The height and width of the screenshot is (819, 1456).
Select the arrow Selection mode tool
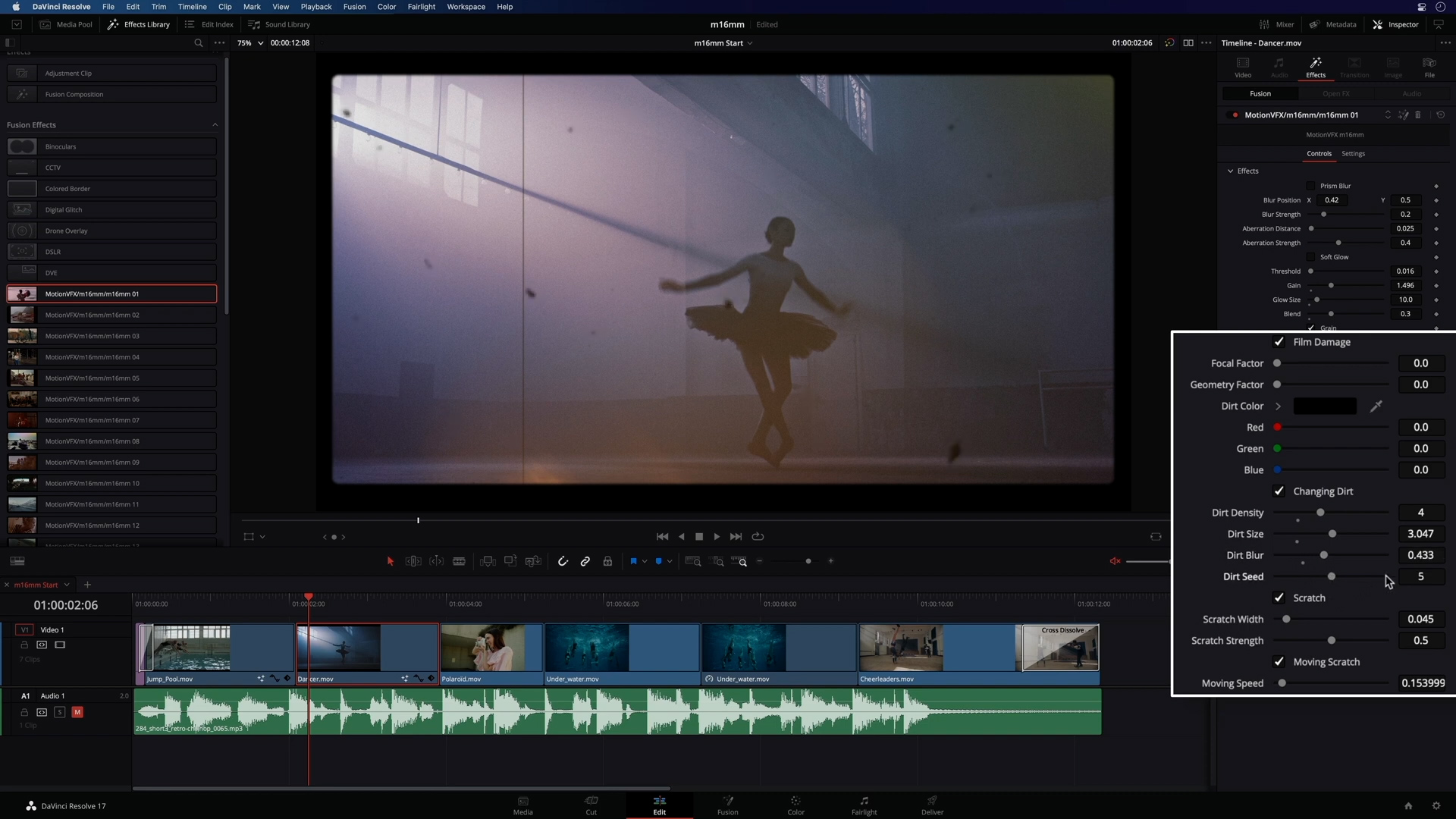coord(391,561)
